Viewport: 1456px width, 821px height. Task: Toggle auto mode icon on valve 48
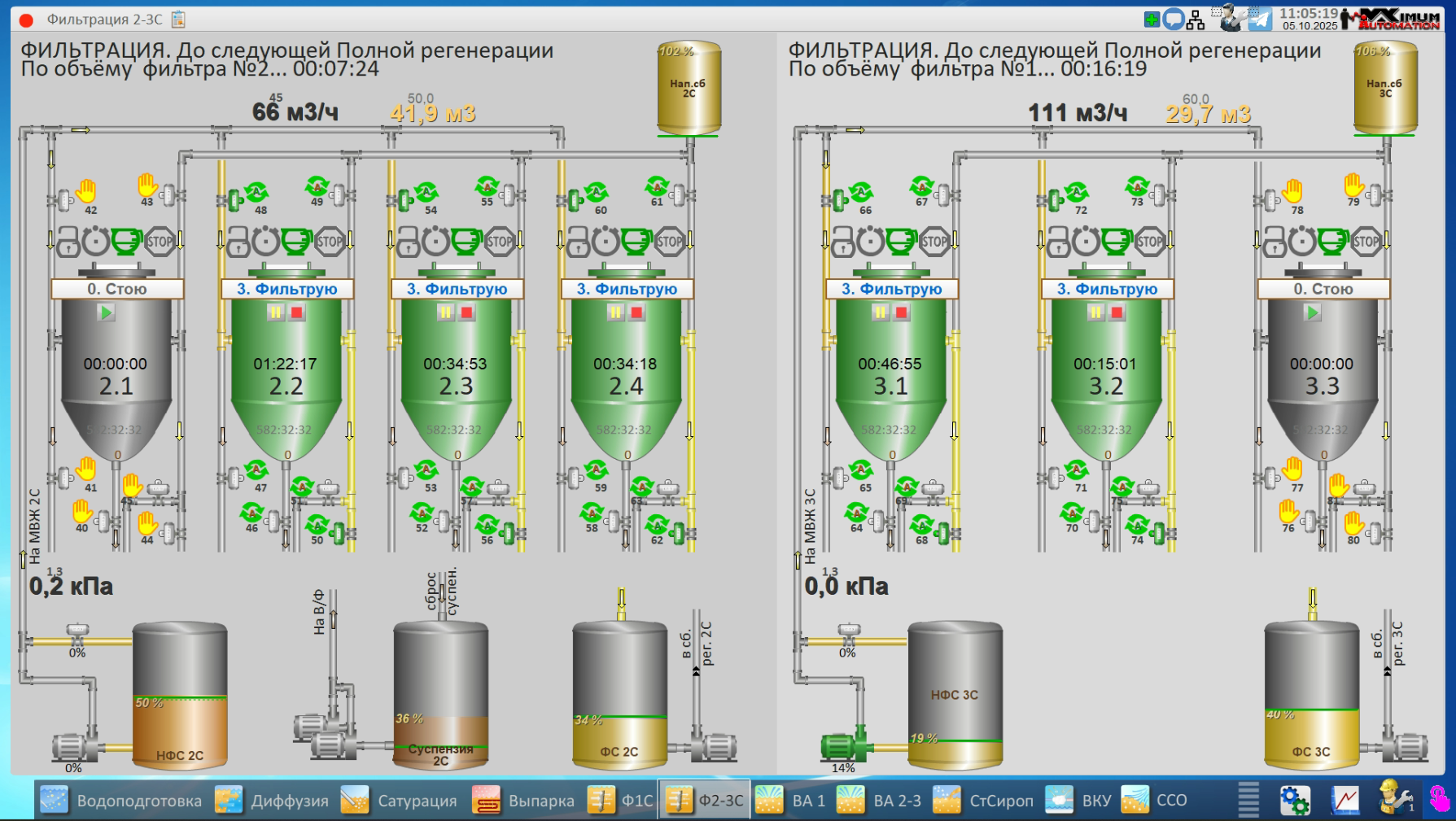point(256,192)
